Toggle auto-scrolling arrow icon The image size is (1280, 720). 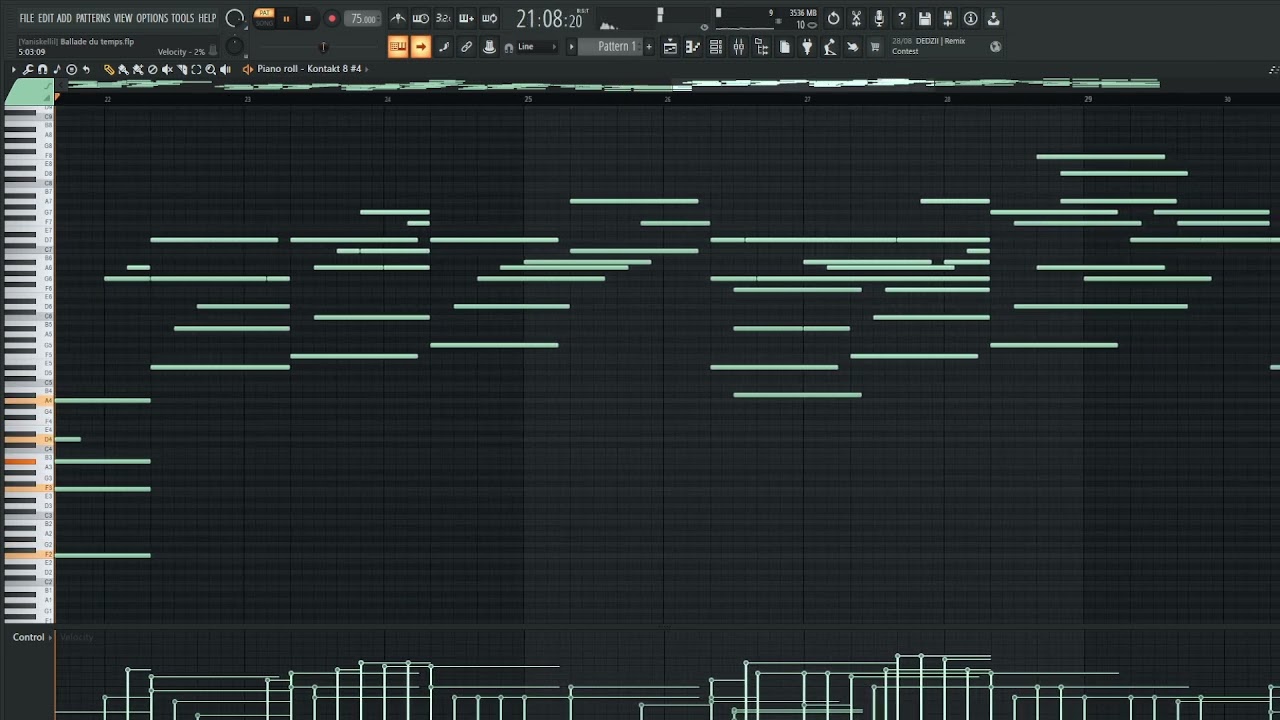421,47
